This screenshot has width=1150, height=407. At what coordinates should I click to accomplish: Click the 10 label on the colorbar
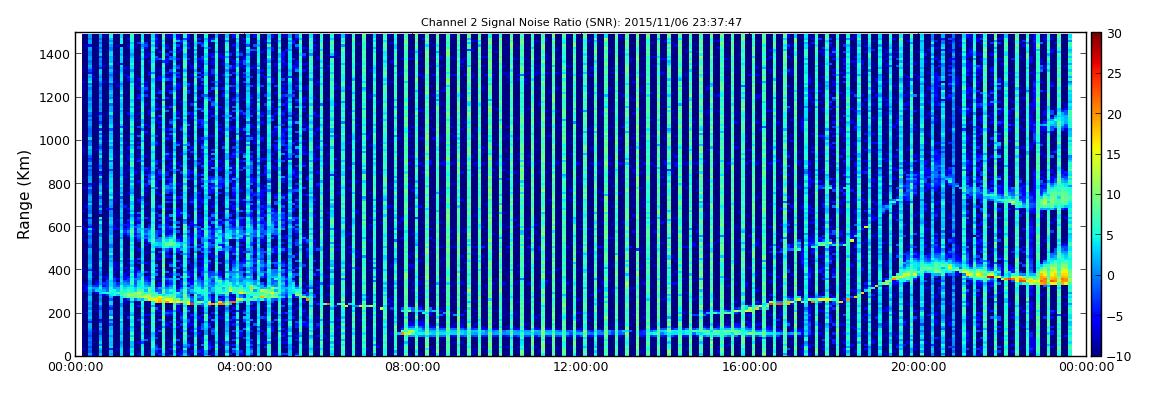point(1115,194)
